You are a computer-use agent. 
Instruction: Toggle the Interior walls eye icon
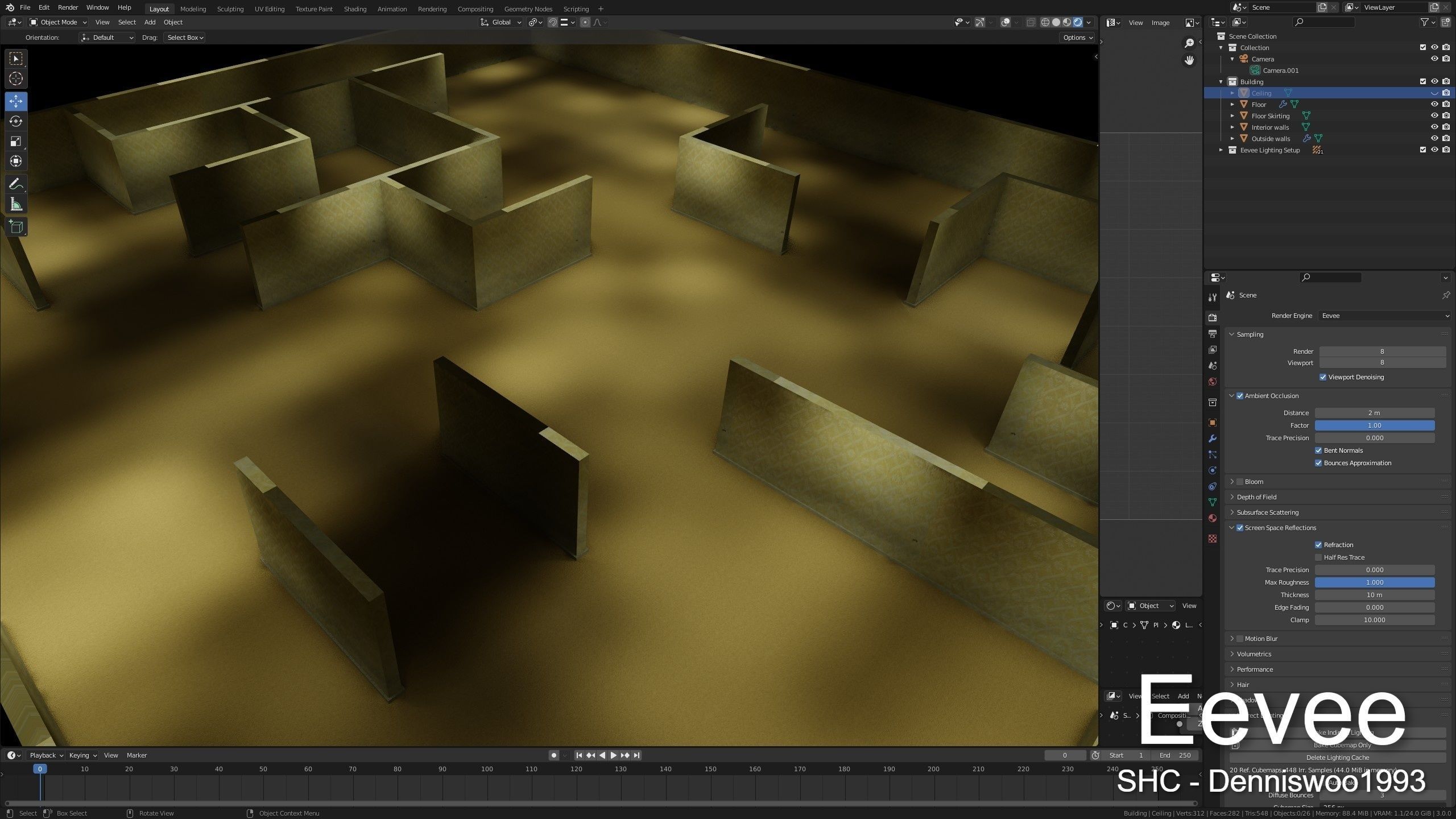click(x=1434, y=127)
